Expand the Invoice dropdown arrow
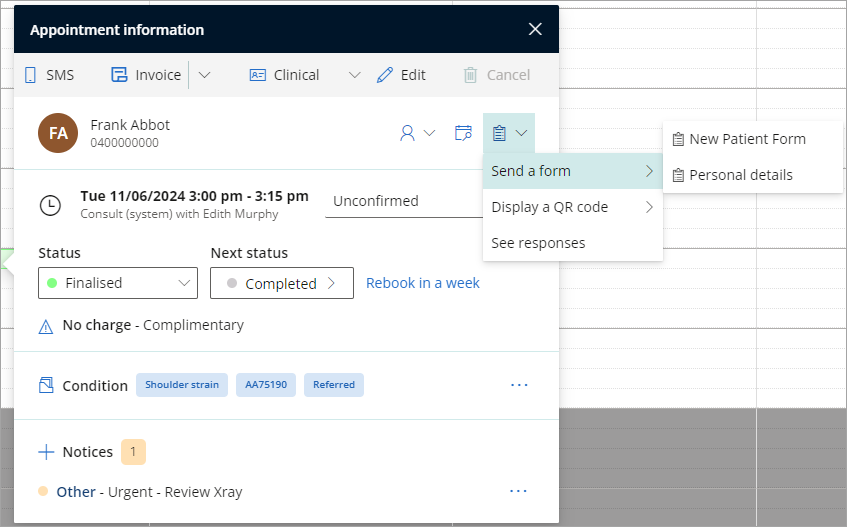This screenshot has width=847, height=527. coord(204,75)
